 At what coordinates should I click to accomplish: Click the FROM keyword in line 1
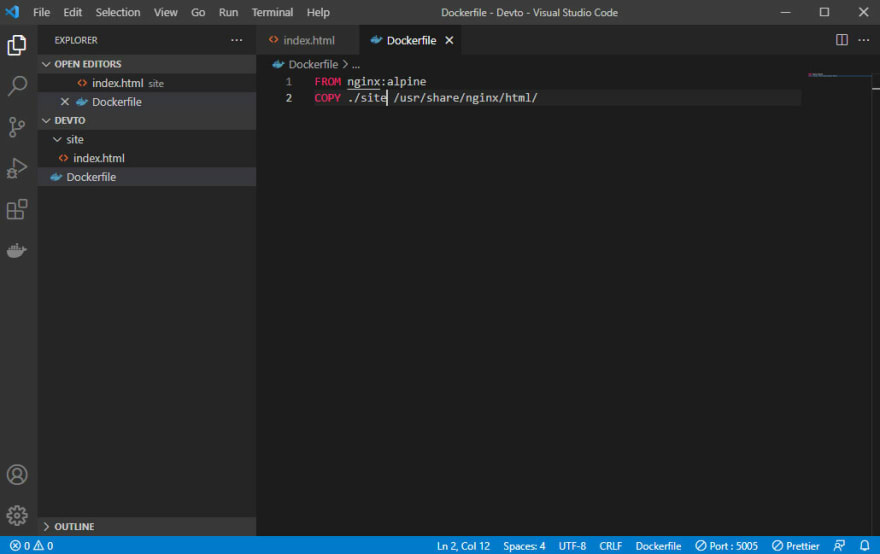tap(328, 81)
